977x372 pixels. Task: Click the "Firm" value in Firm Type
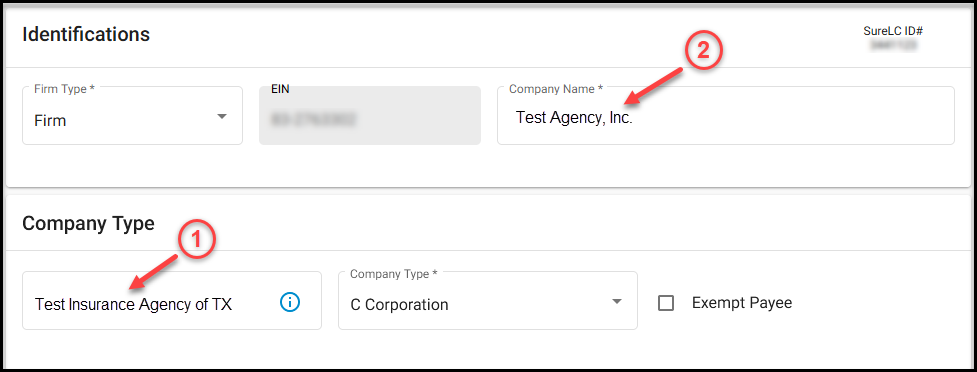(x=50, y=120)
